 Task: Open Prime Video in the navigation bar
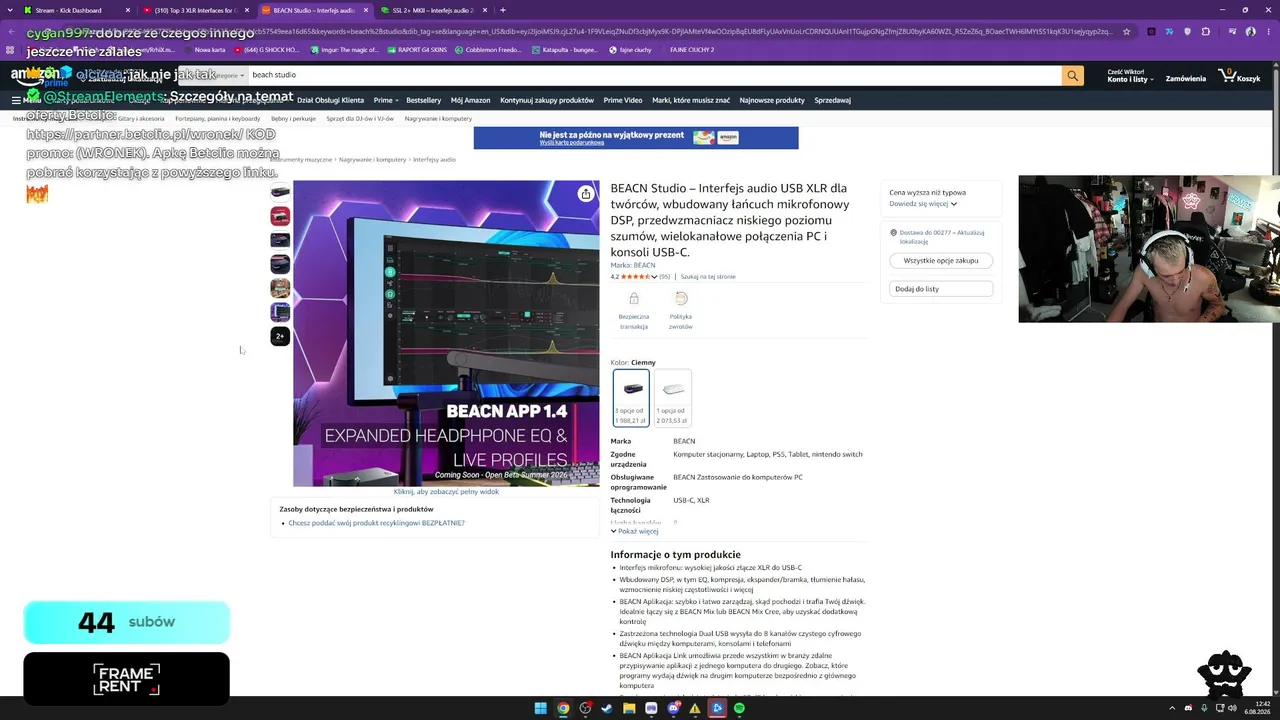tap(623, 100)
